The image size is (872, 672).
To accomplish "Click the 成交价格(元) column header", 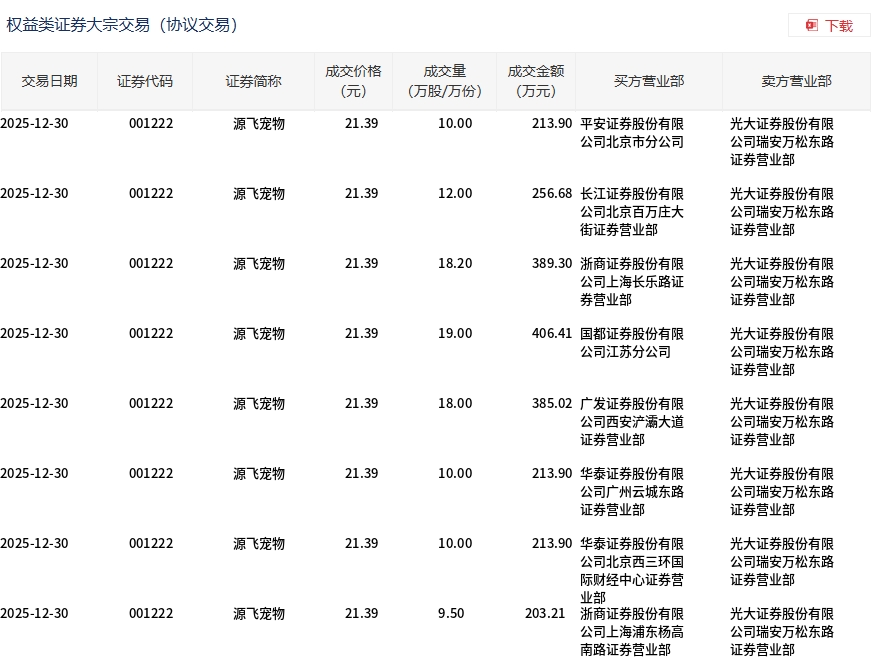I will tap(353, 81).
